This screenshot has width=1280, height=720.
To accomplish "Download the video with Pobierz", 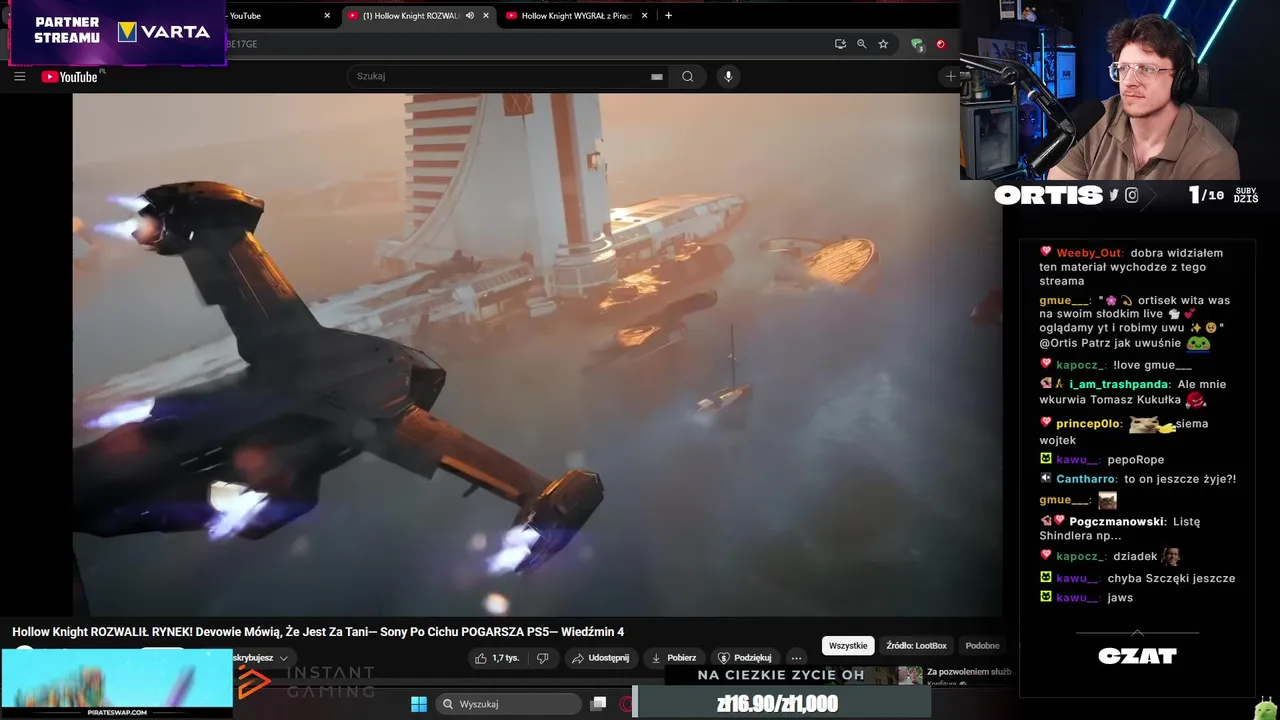I will [674, 658].
